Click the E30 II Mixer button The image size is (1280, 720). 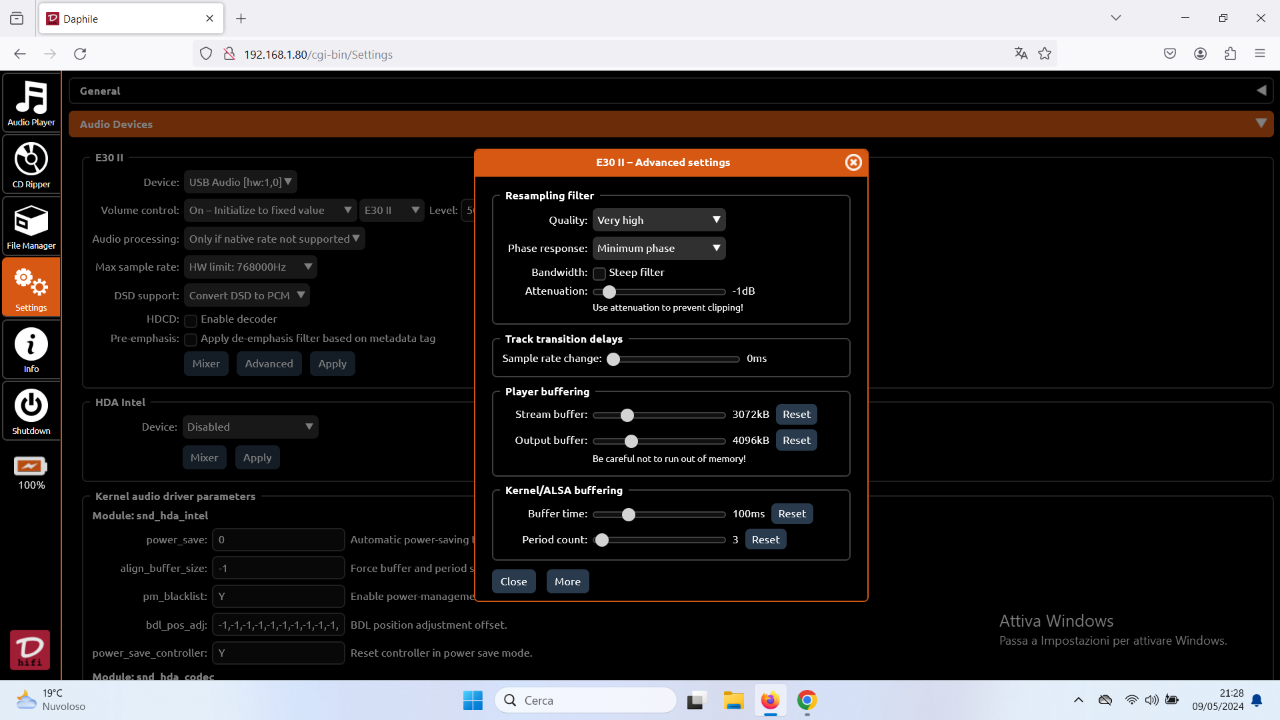(206, 363)
